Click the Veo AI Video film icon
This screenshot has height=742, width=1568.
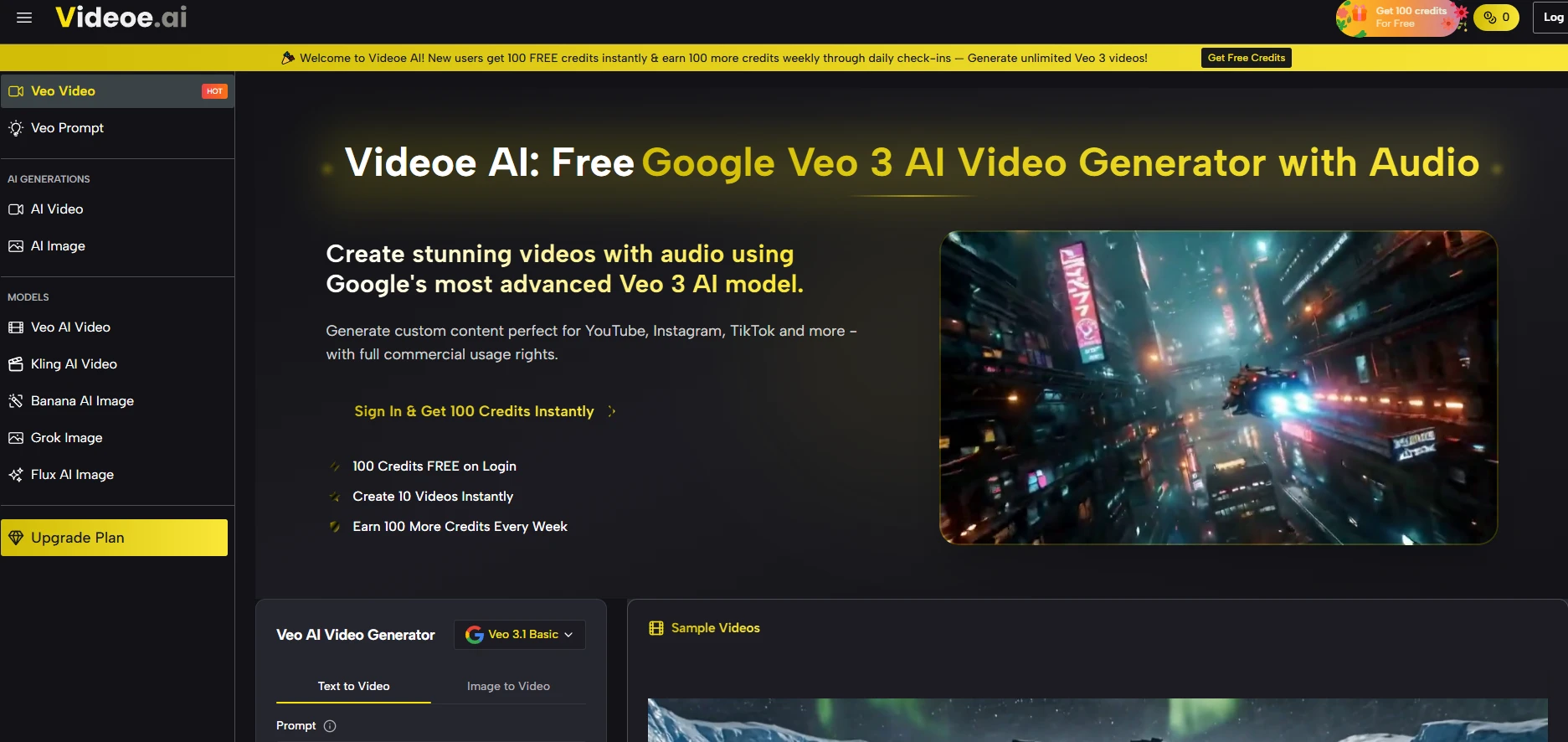[x=16, y=327]
